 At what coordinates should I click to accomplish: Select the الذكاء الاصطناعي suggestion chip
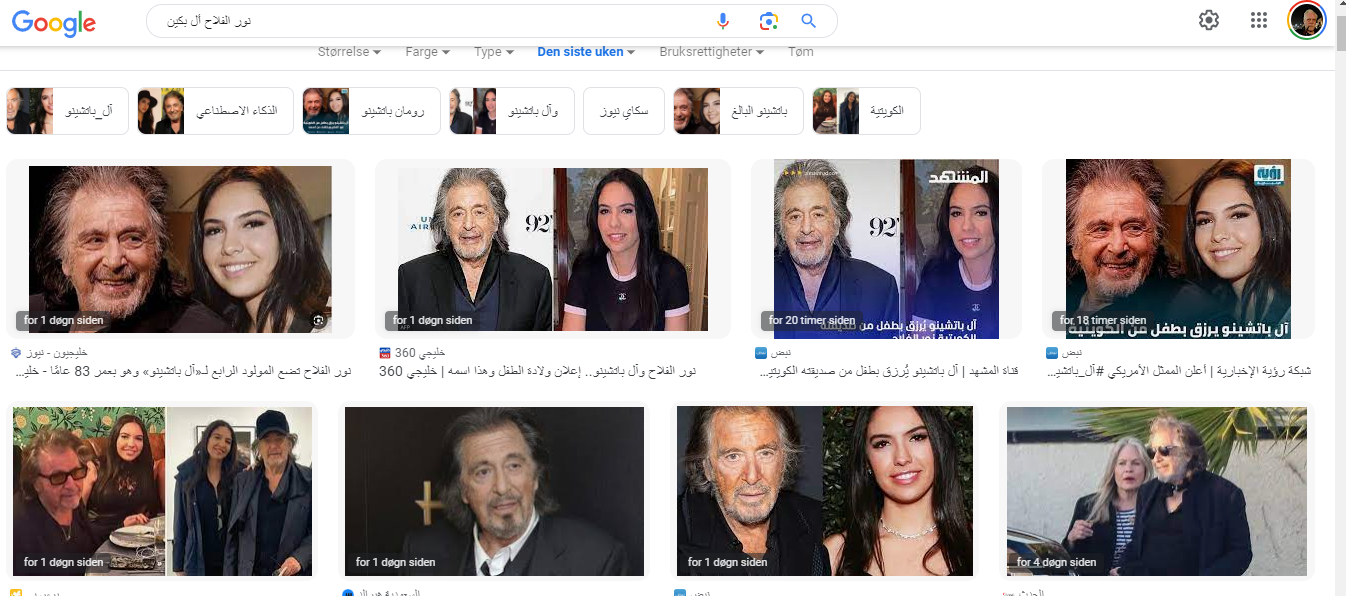coord(215,111)
